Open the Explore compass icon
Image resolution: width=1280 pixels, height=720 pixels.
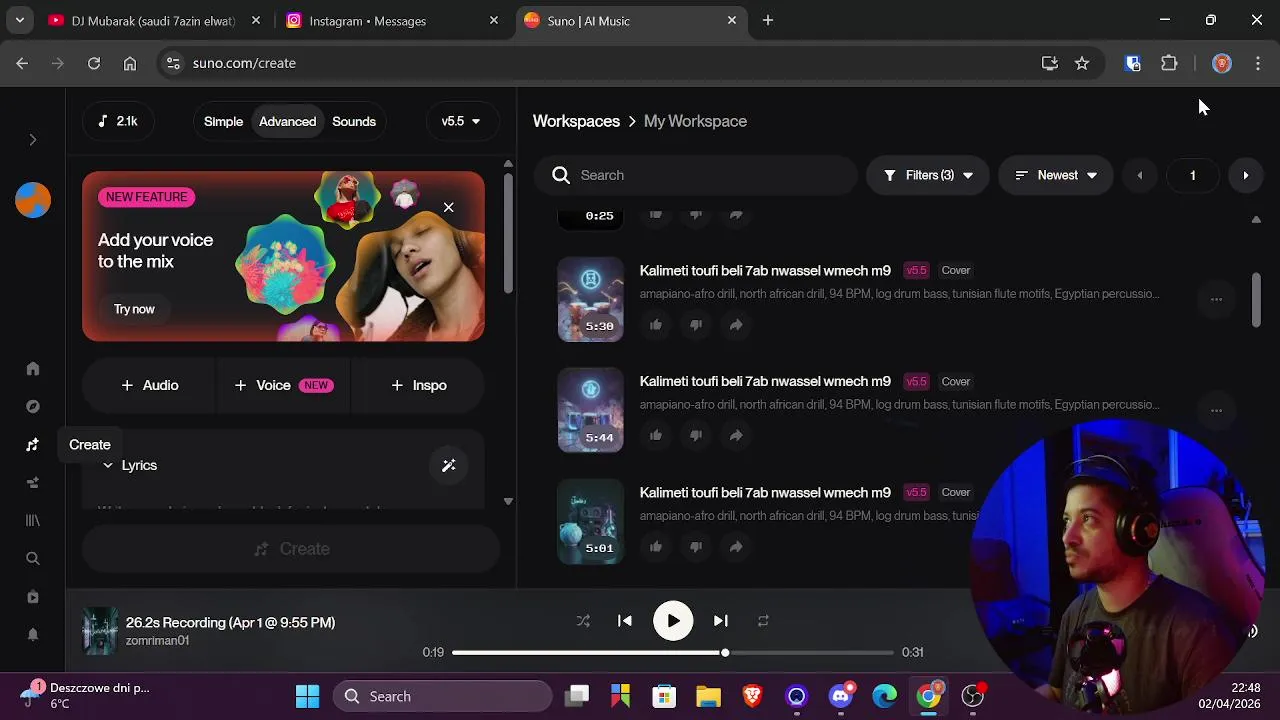click(x=33, y=407)
